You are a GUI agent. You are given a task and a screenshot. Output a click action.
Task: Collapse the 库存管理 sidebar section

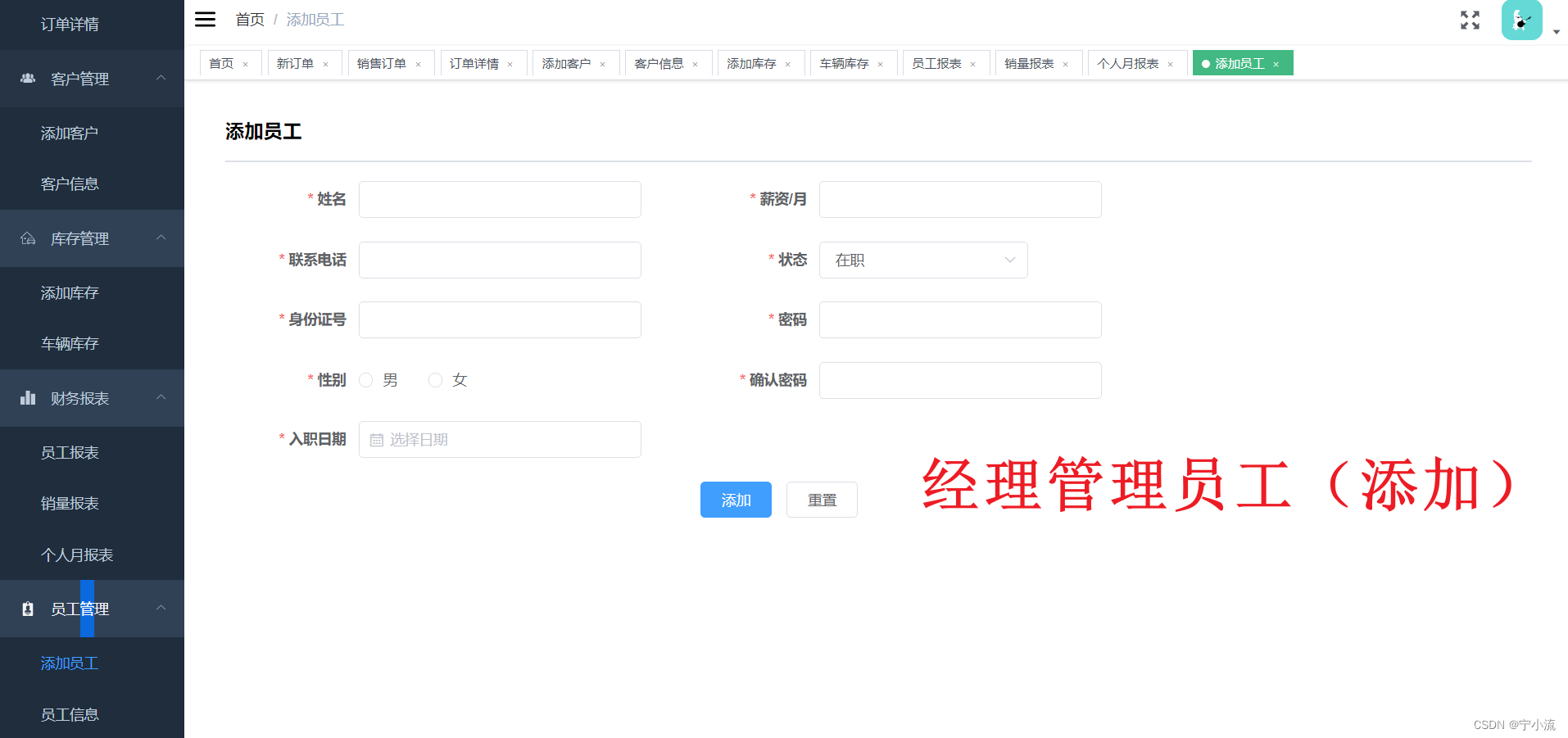point(161,238)
